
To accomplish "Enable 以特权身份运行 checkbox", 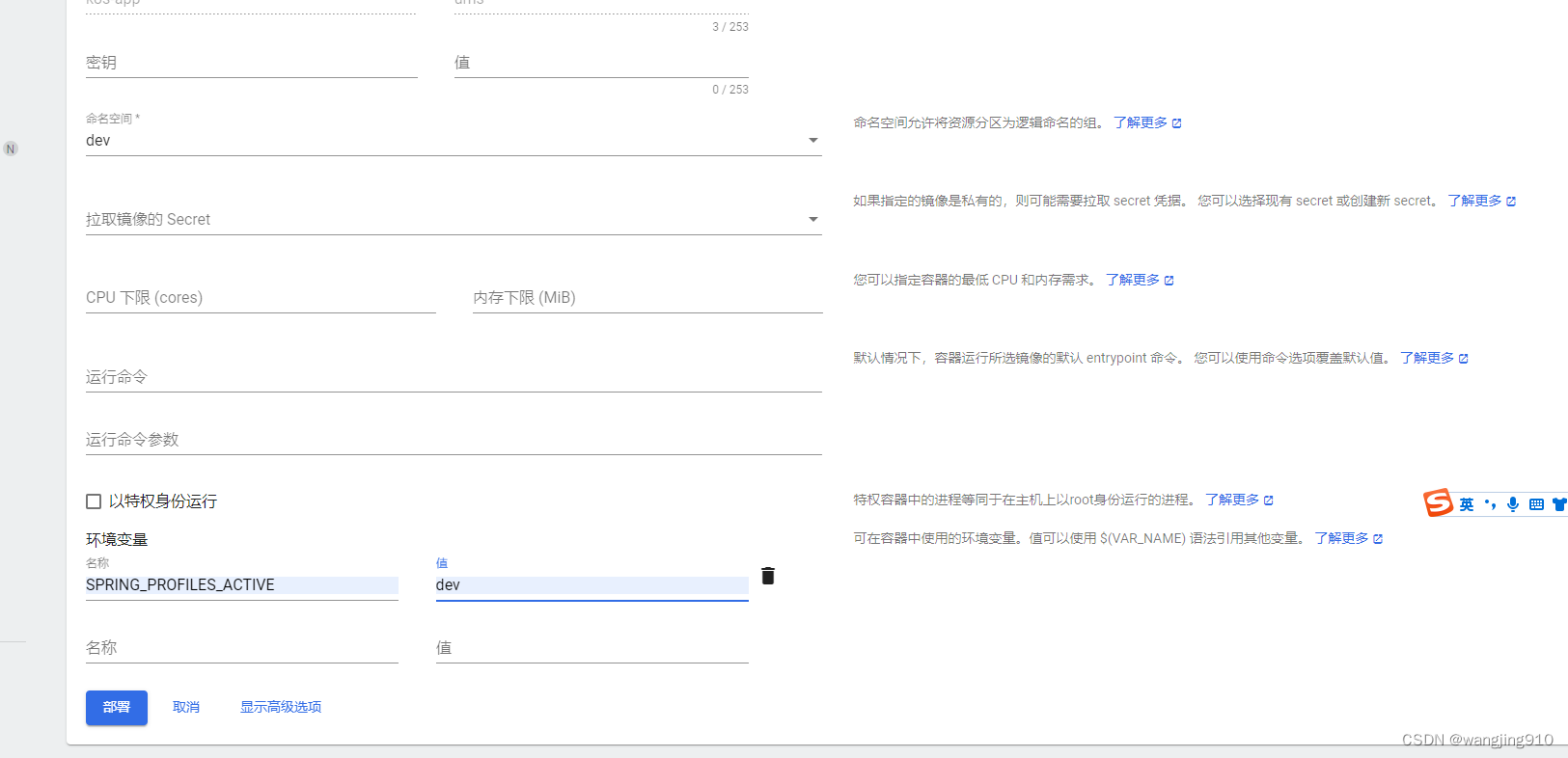I will click(94, 501).
